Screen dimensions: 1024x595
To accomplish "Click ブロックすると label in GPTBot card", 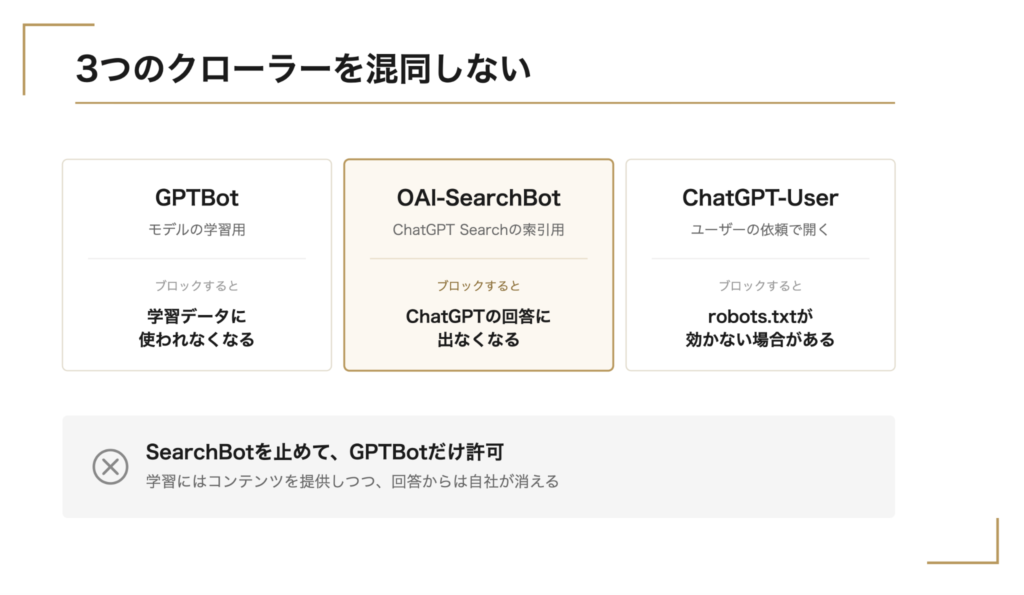I will pos(197,285).
